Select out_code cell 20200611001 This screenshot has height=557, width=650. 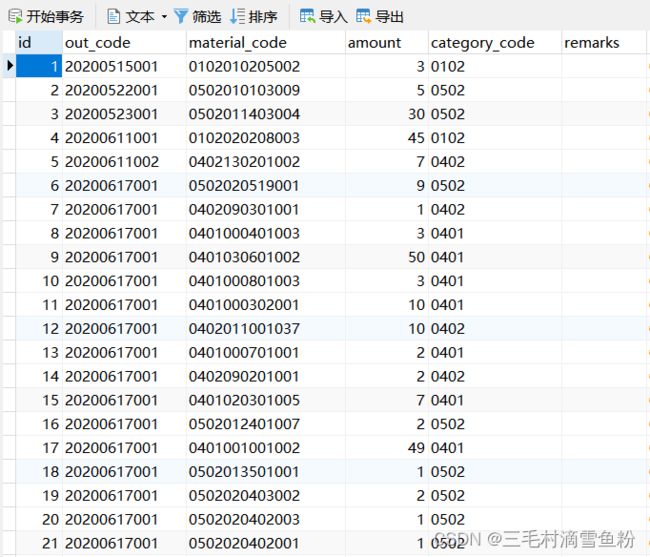pyautogui.click(x=124, y=138)
